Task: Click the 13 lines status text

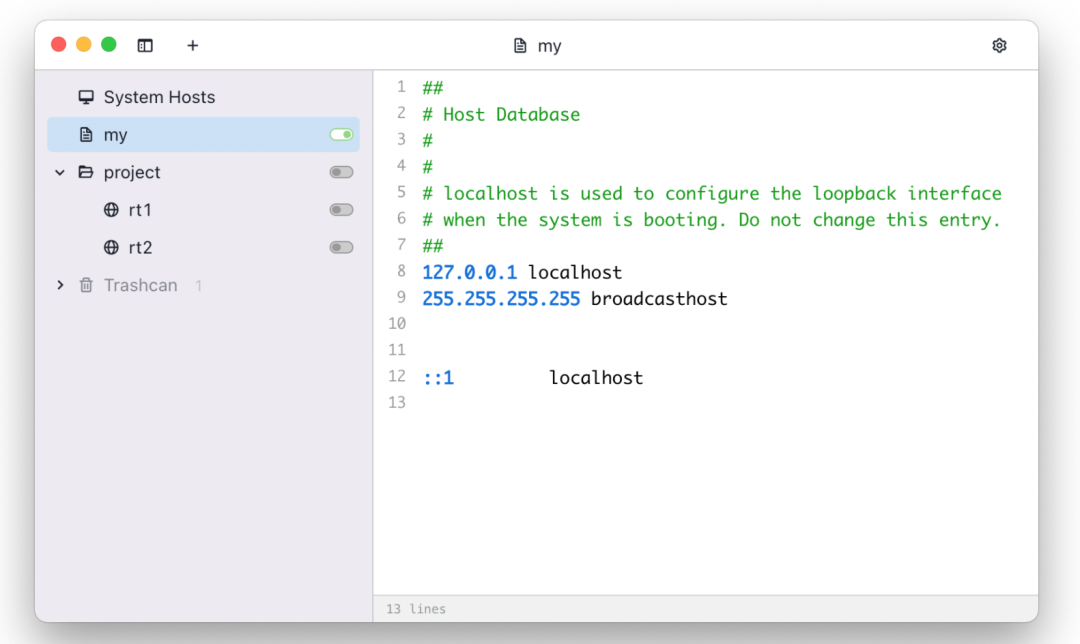Action: (416, 609)
